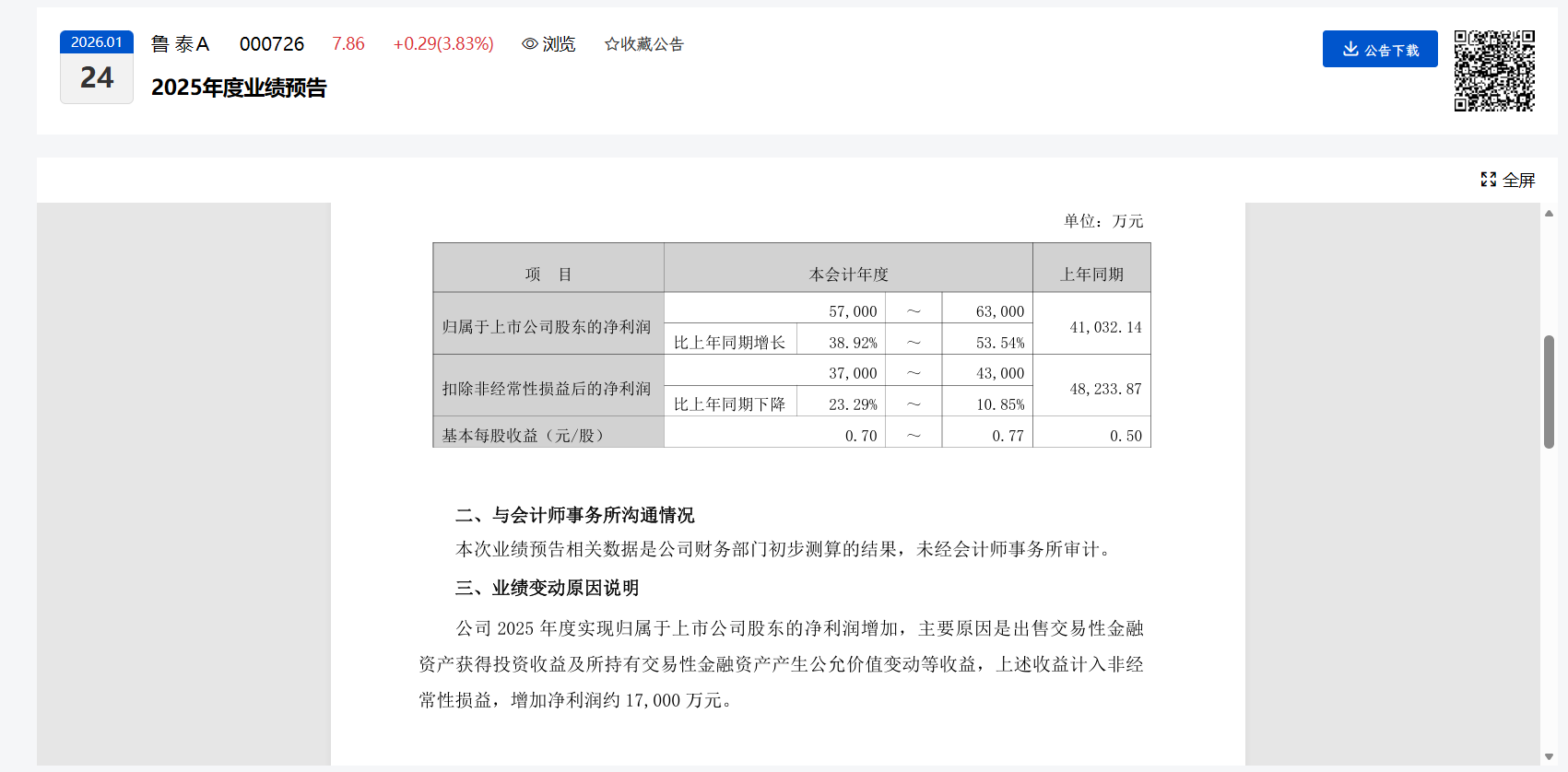The height and width of the screenshot is (772, 1568).
Task: Click the title 2025年度业绩预告
Action: coord(239,88)
